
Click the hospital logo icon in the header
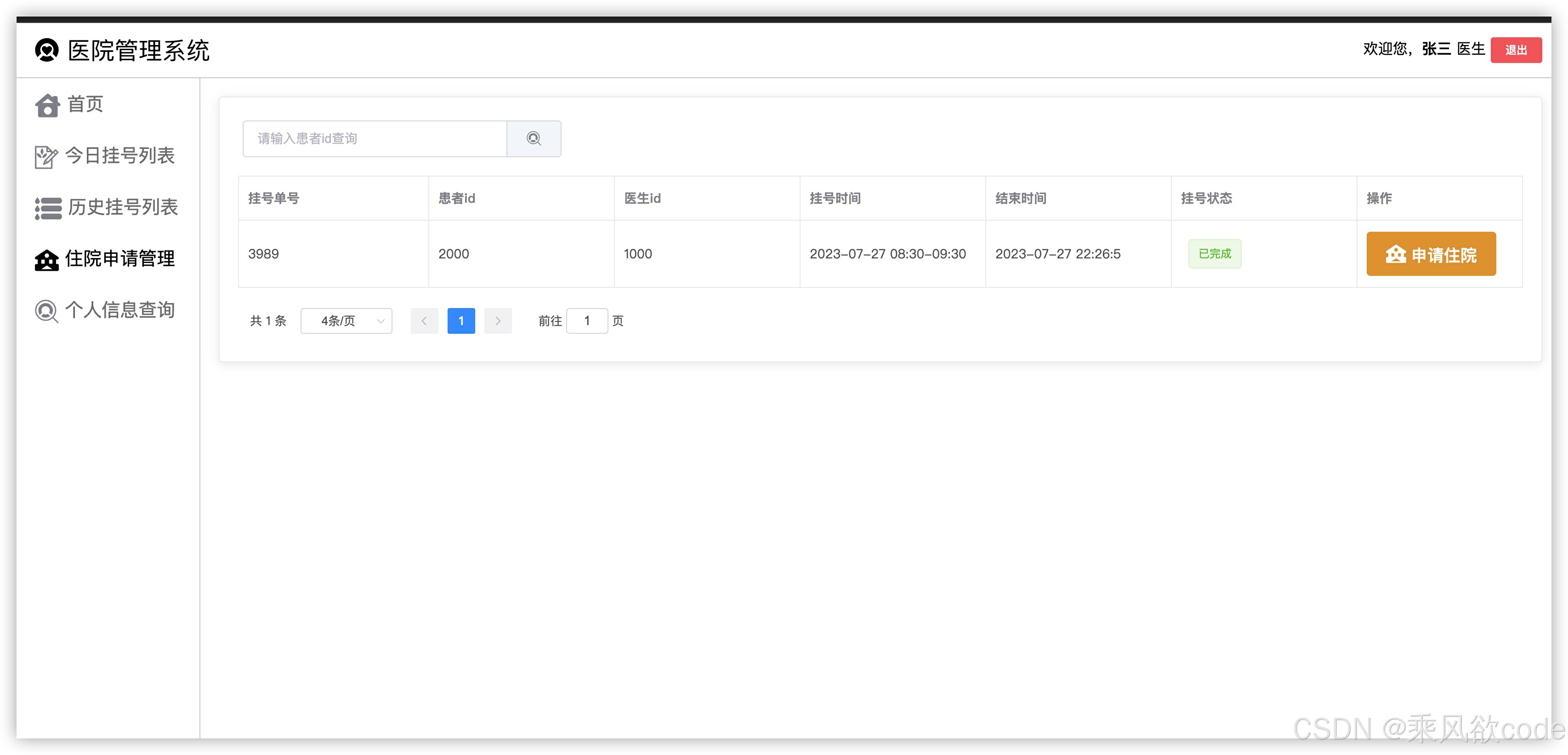click(47, 51)
